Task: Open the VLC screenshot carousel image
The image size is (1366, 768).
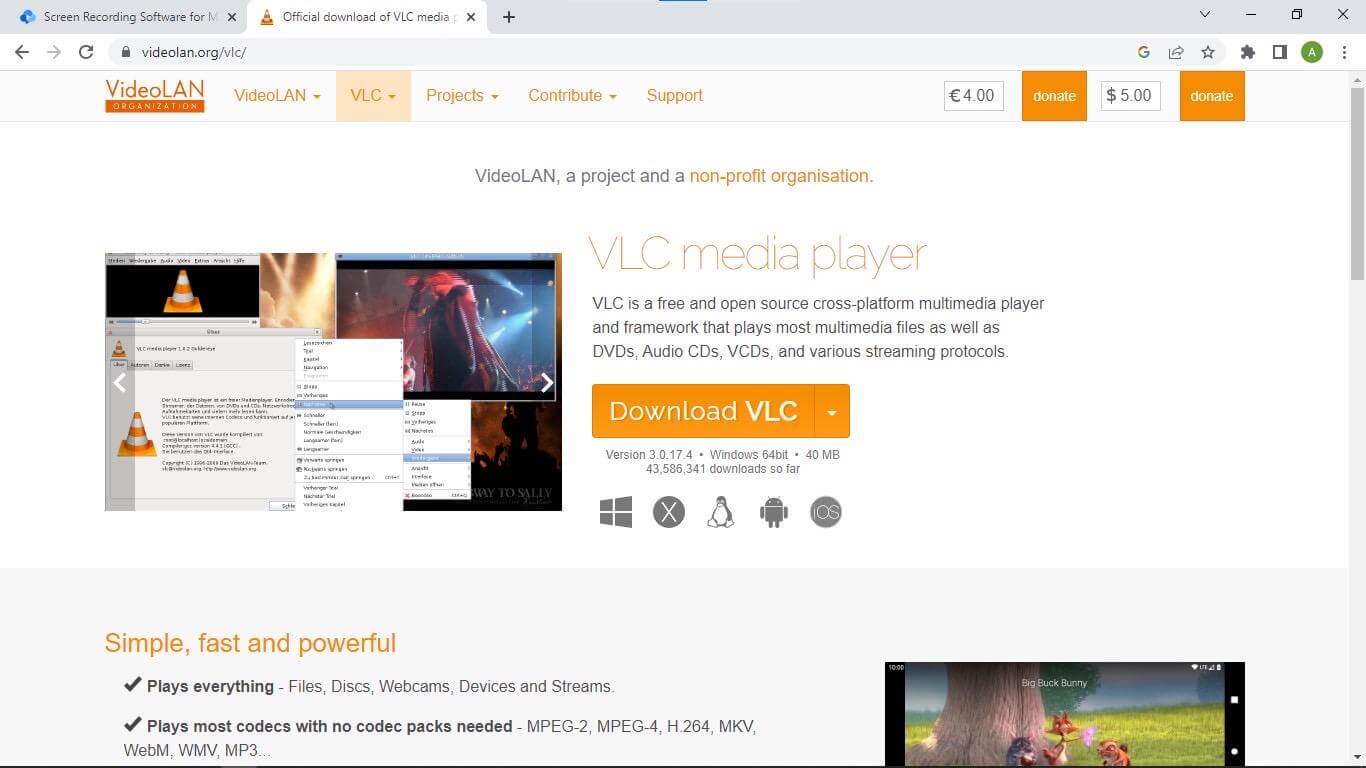Action: [x=333, y=382]
